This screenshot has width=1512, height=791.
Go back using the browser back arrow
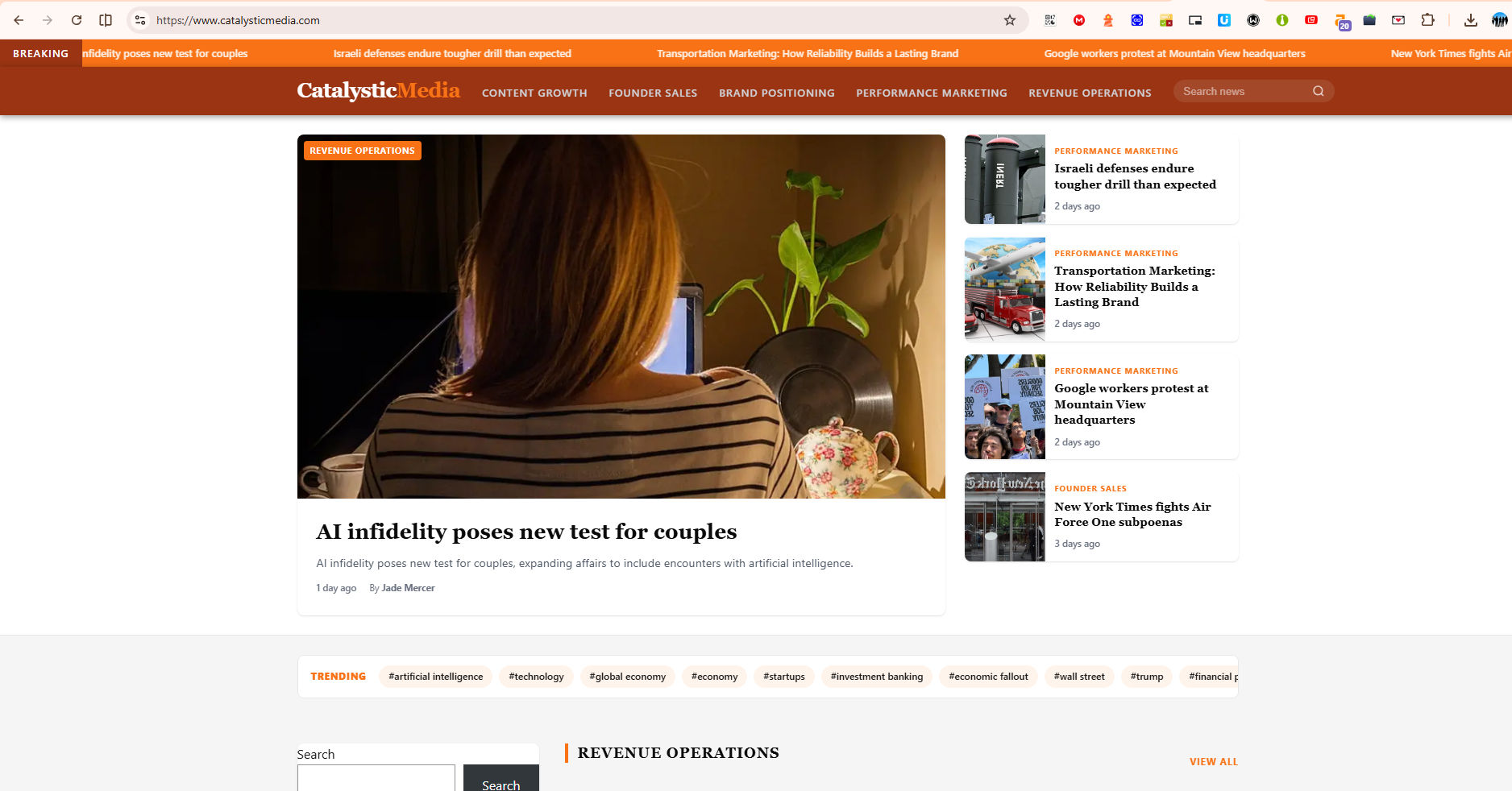[19, 20]
